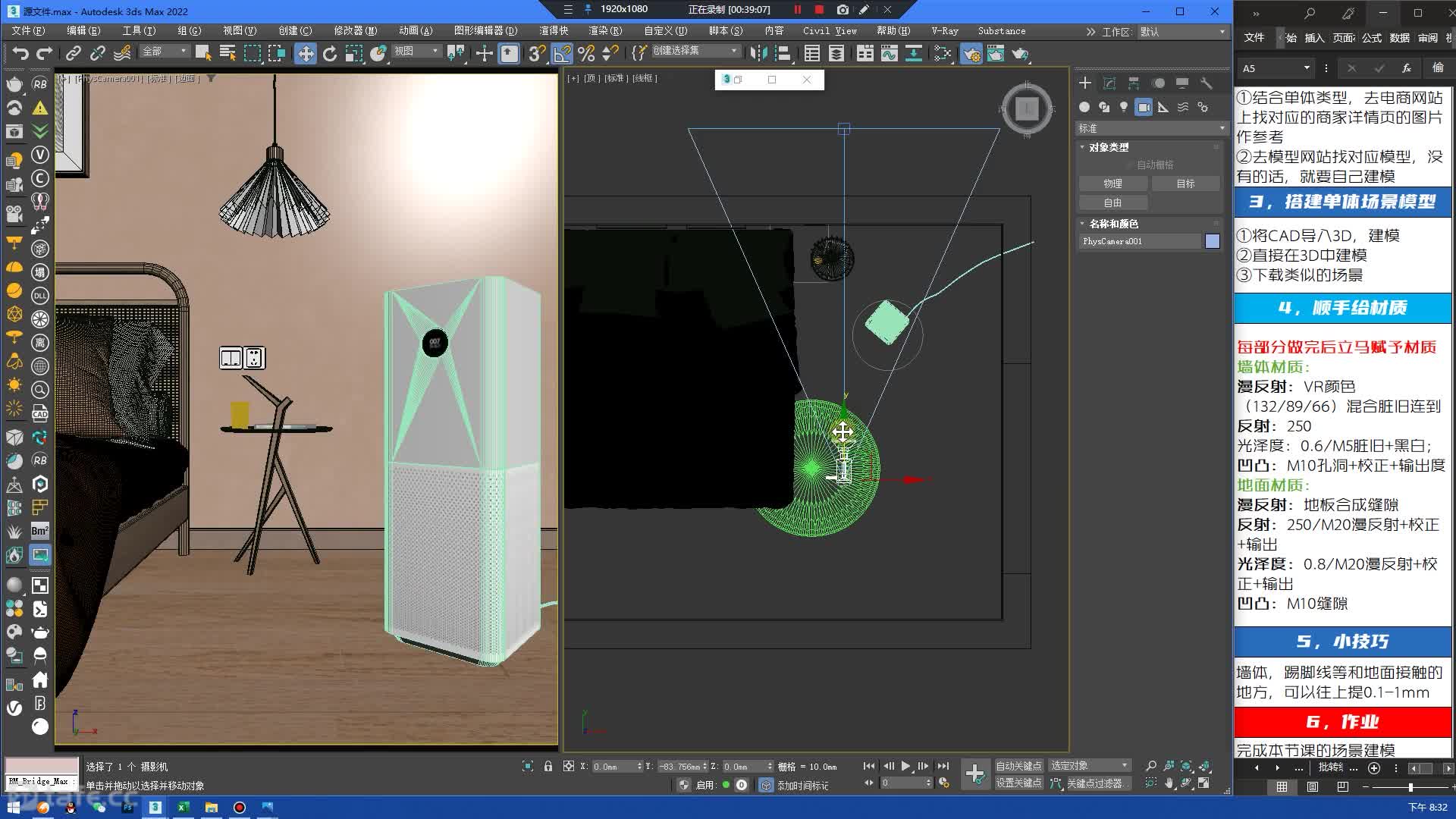
Task: Open the Create command panel tab
Action: (x=1085, y=83)
